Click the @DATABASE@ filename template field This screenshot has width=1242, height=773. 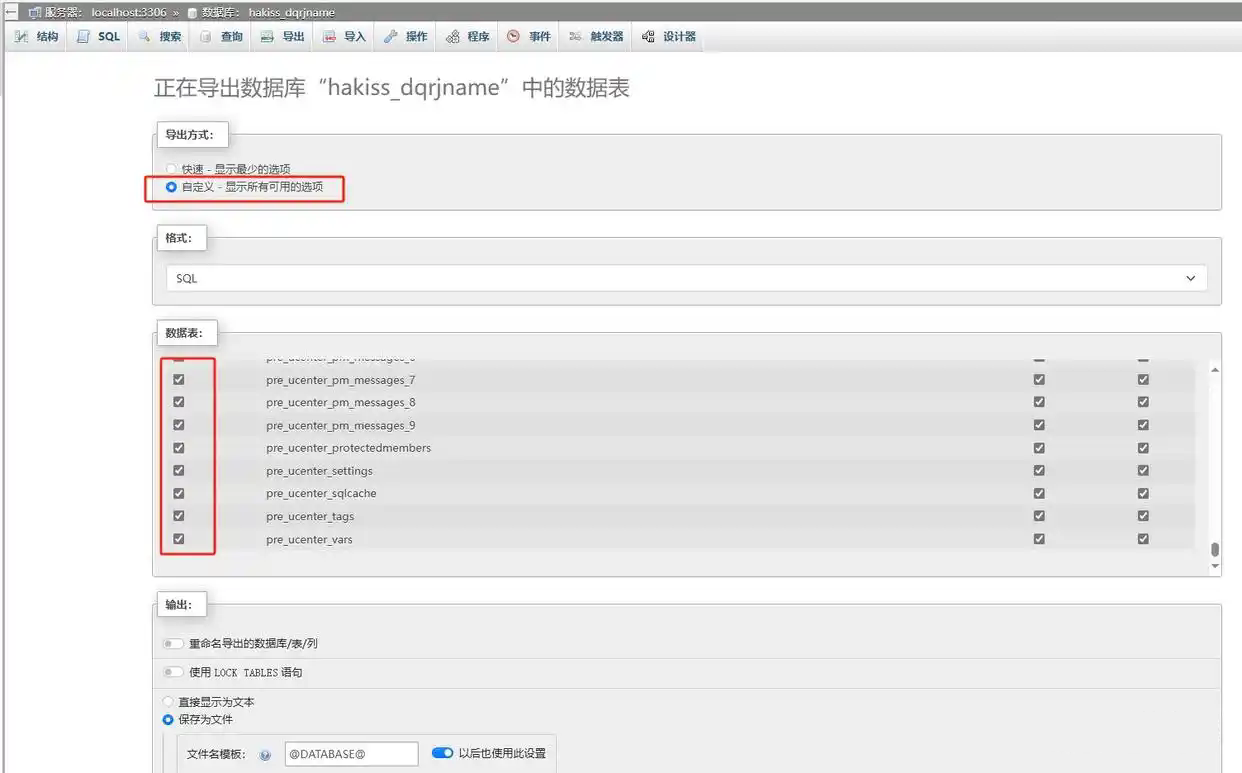click(x=349, y=754)
